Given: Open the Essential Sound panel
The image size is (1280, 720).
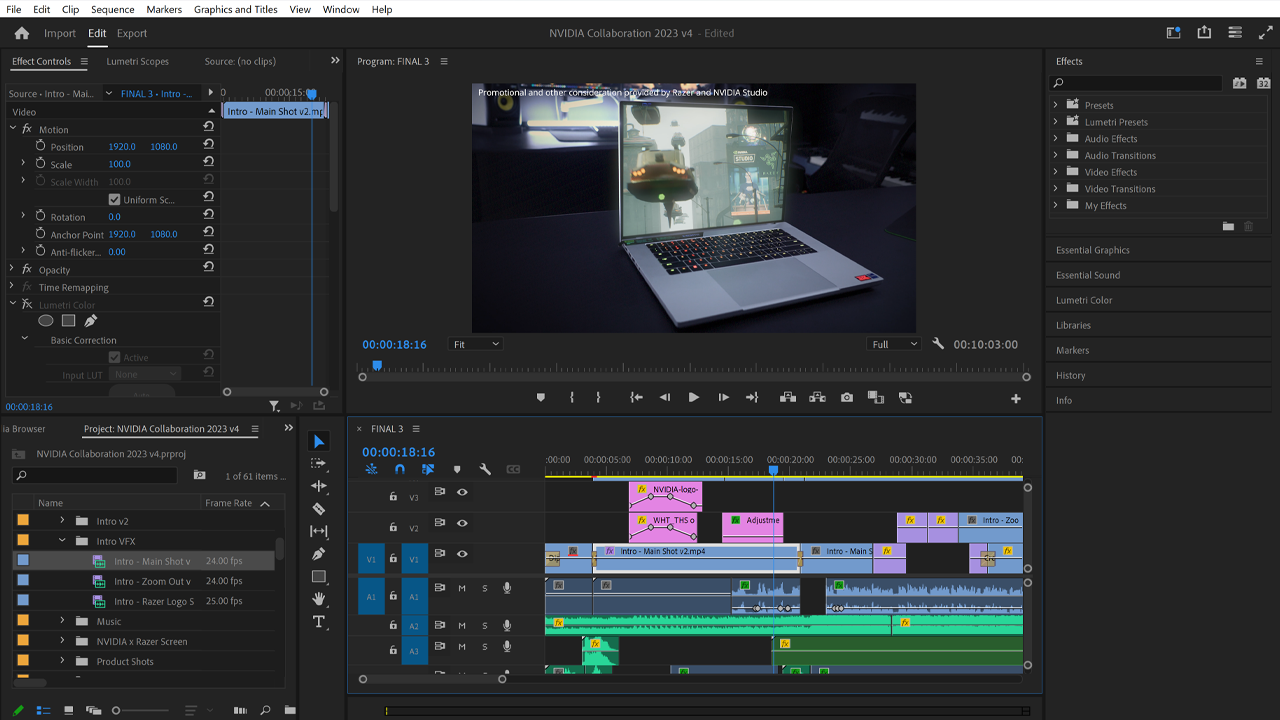Looking at the screenshot, I should (1088, 275).
